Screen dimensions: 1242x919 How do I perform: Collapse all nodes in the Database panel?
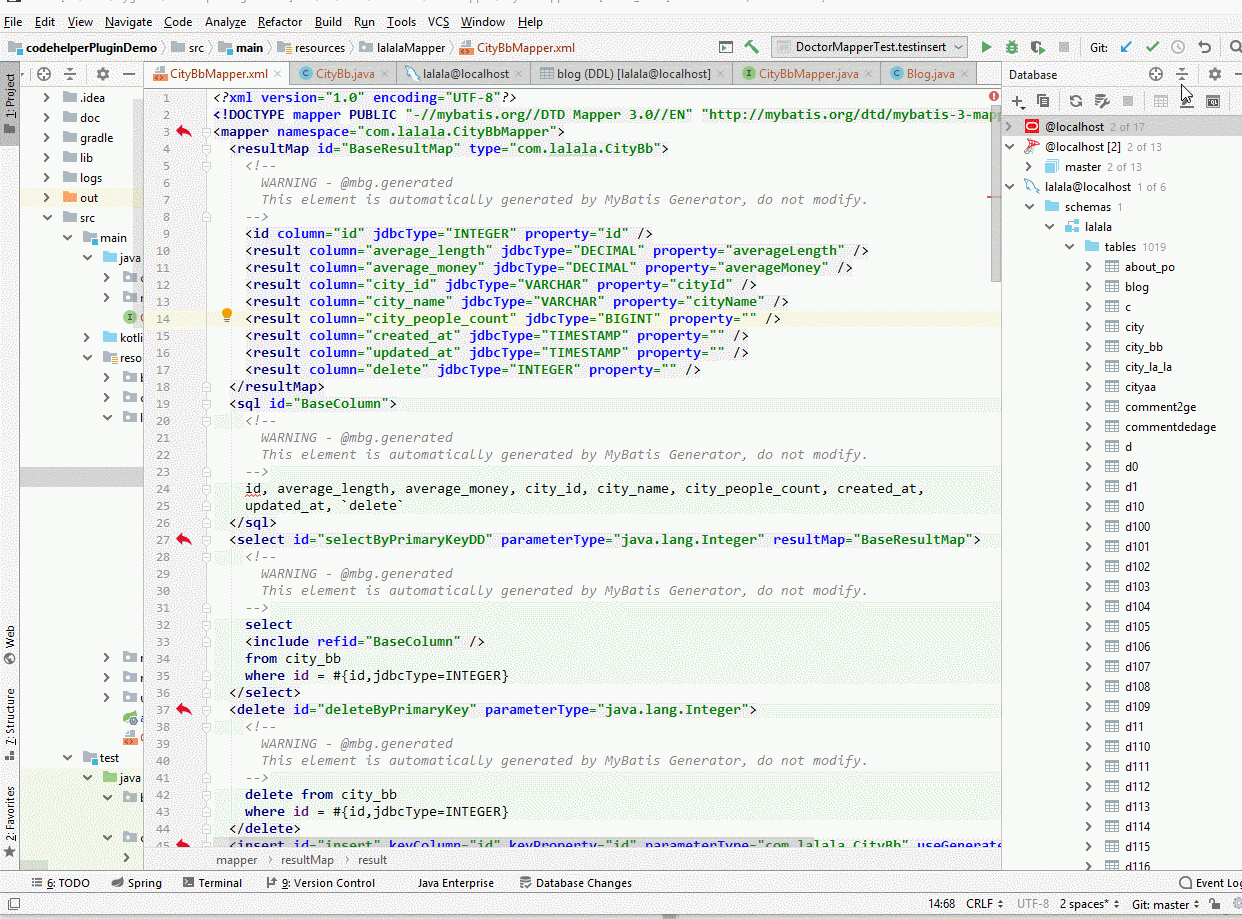click(1183, 74)
